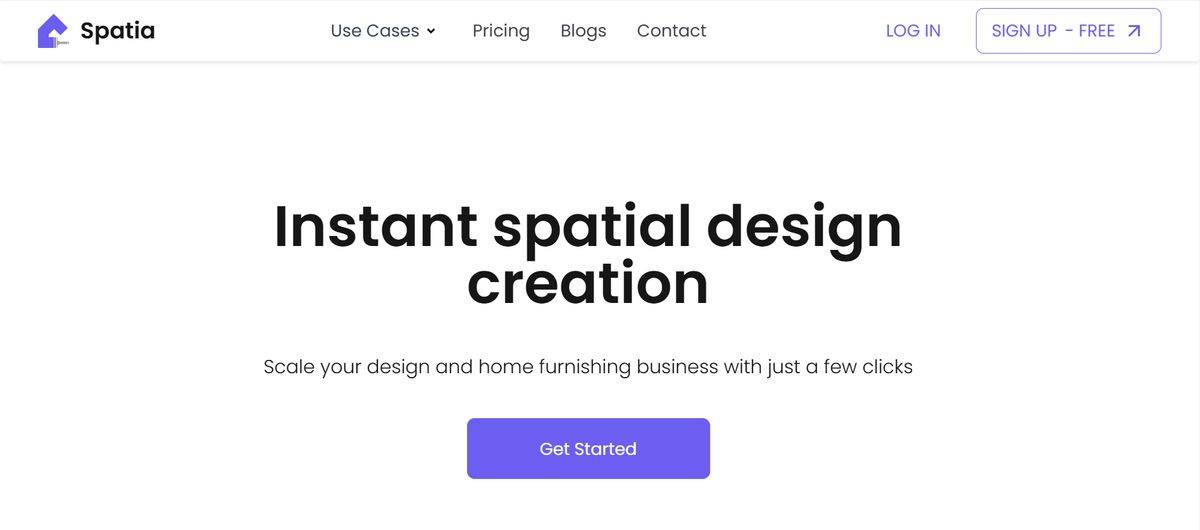Click the word "design" in the large headline

pos(804,227)
